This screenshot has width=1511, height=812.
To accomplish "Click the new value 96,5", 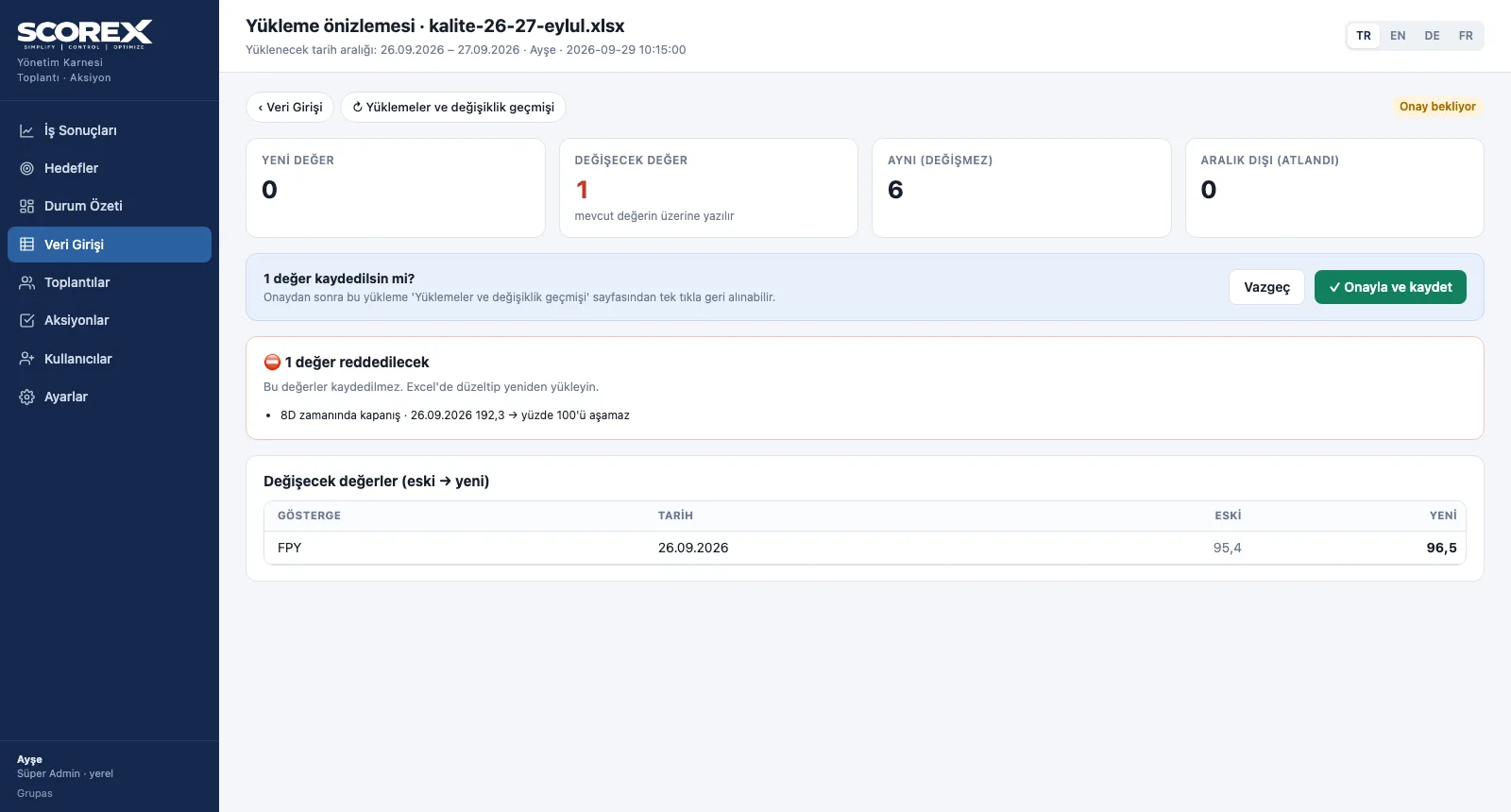I will [1441, 548].
